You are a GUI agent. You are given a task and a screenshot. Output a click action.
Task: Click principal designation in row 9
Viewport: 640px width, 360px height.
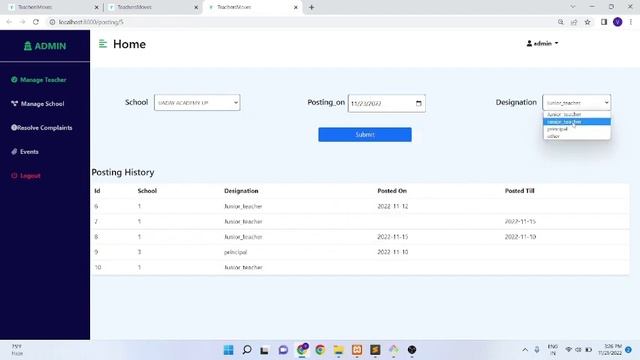click(236, 252)
